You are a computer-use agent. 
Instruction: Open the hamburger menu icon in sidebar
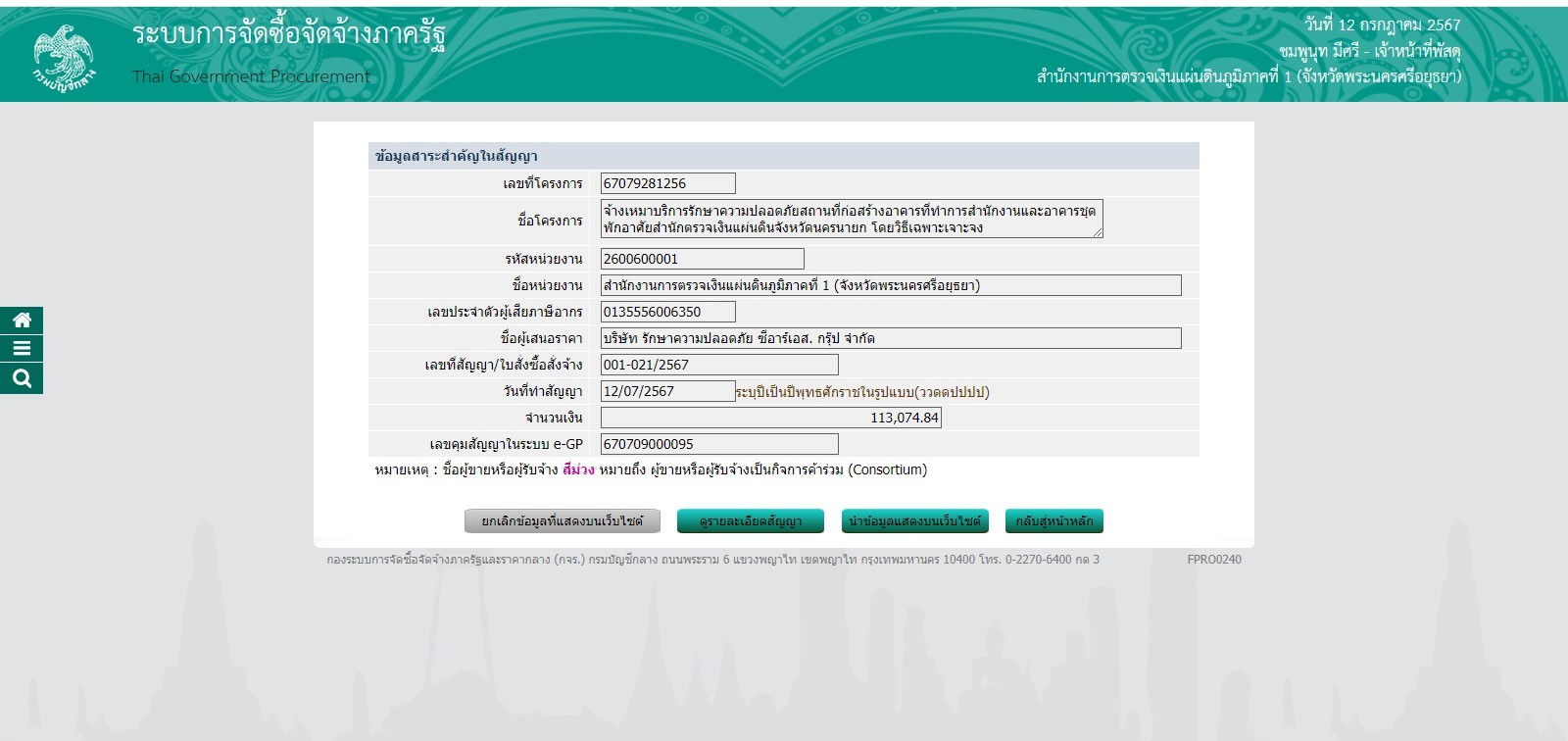click(x=22, y=349)
